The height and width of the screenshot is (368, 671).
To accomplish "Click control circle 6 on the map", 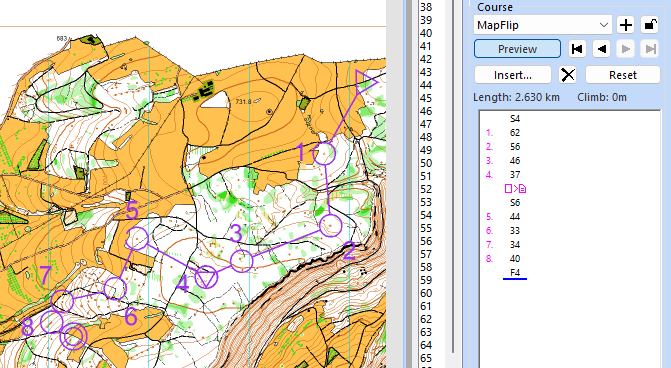I will click(115, 288).
